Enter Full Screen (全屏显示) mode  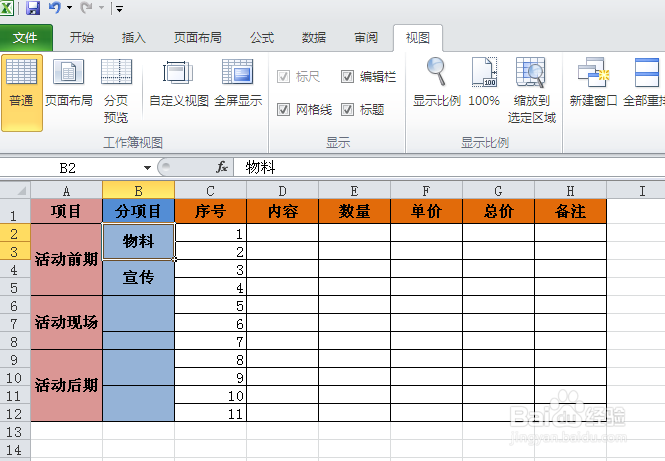(x=238, y=84)
